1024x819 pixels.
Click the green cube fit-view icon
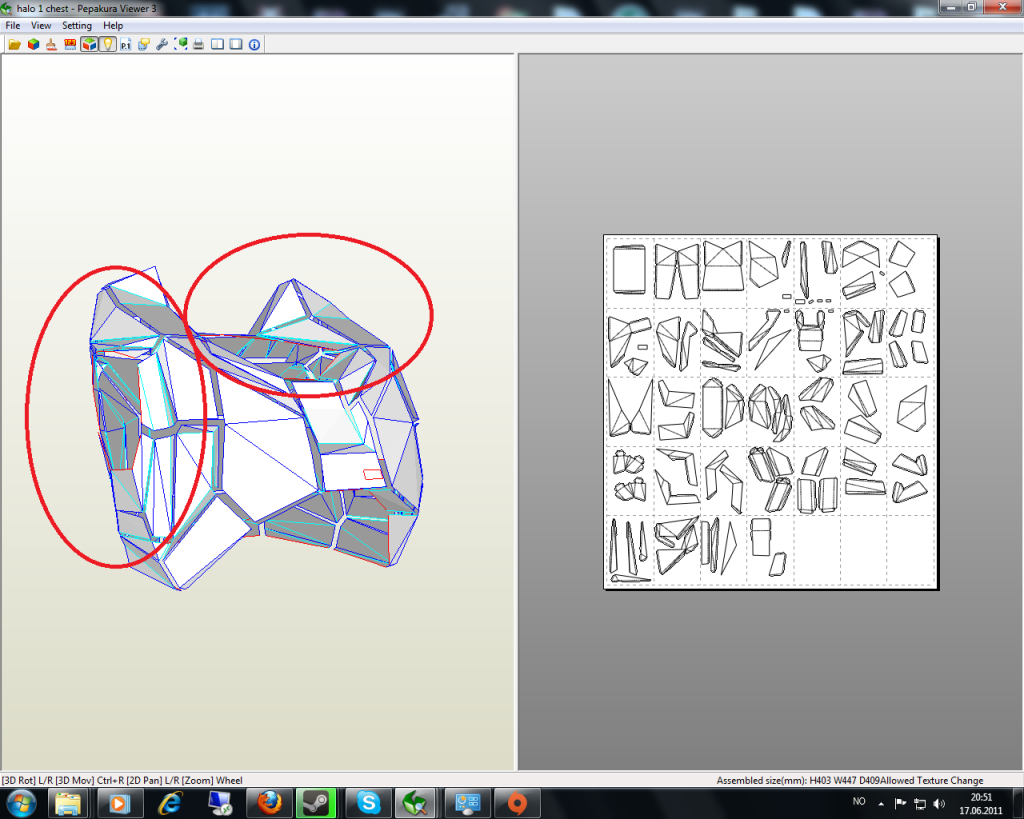click(181, 44)
